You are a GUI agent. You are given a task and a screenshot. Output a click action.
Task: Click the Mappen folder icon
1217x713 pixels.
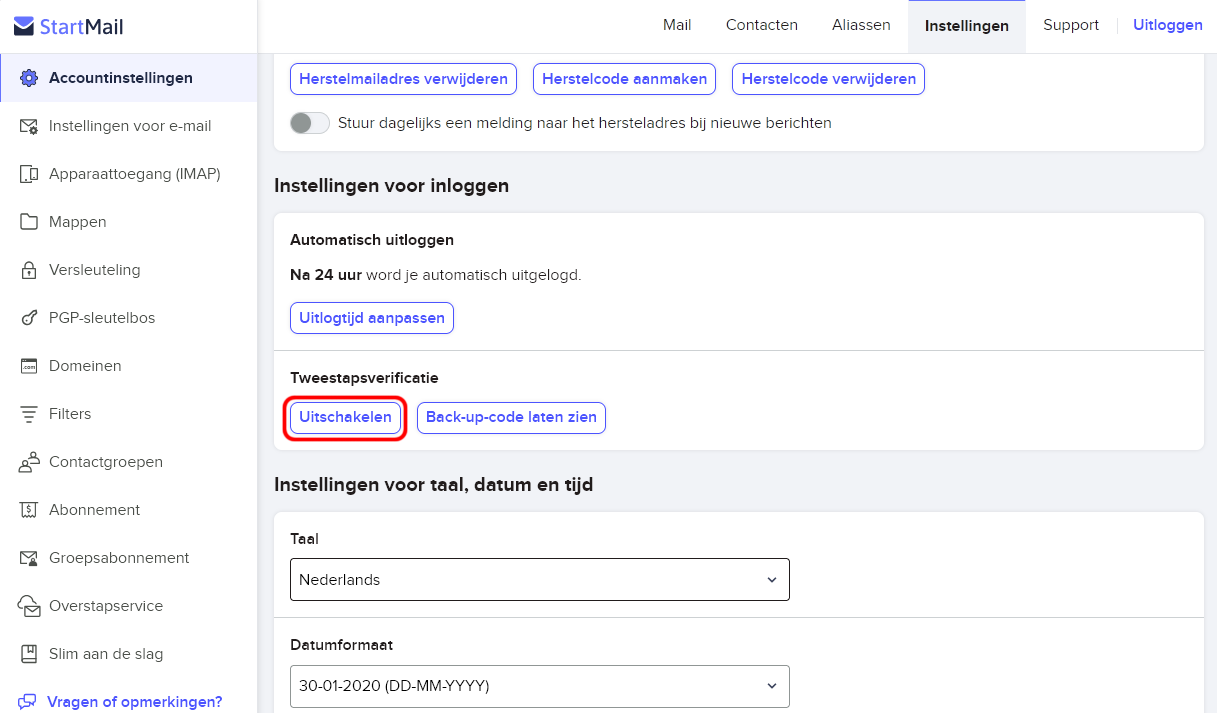click(x=29, y=222)
